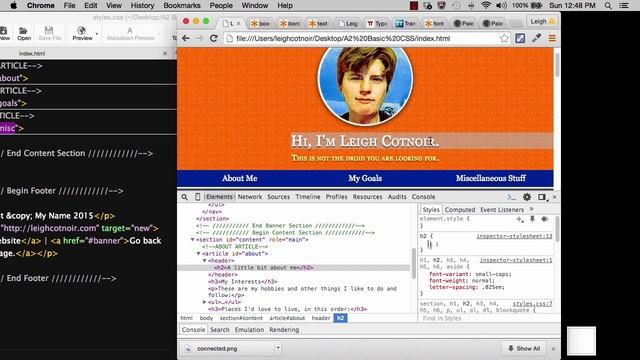
Task: Select the Computed styles tab
Action: (460, 209)
